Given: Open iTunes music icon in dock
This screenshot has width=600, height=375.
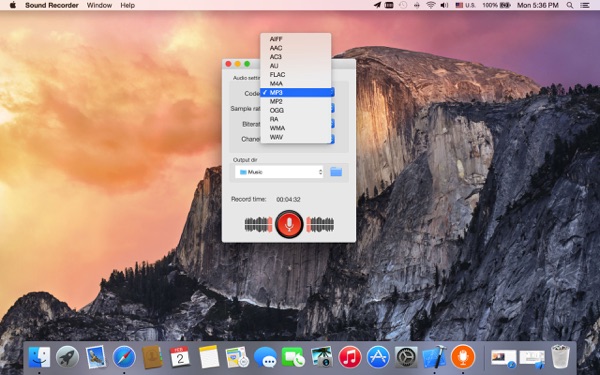Looking at the screenshot, I should point(350,357).
